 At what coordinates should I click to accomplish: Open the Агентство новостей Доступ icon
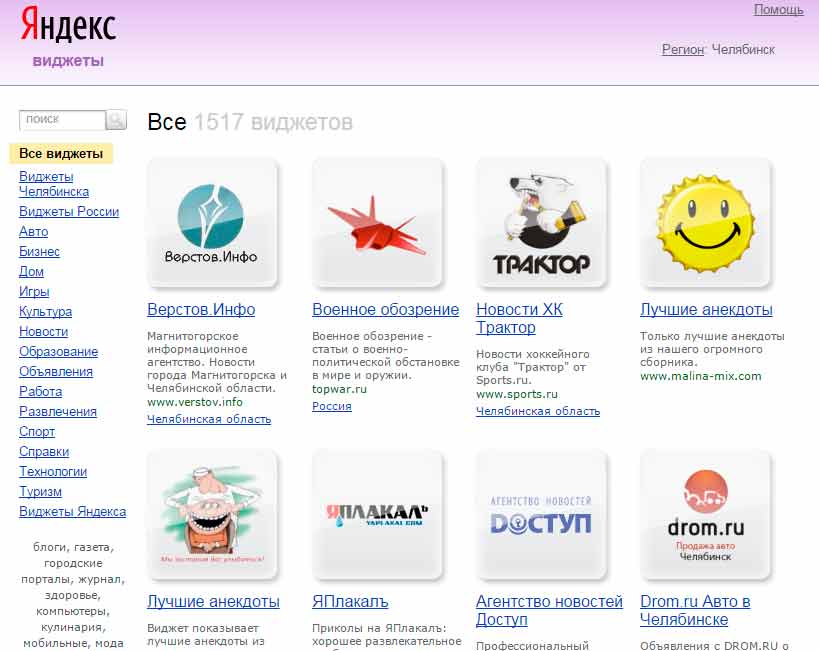541,515
